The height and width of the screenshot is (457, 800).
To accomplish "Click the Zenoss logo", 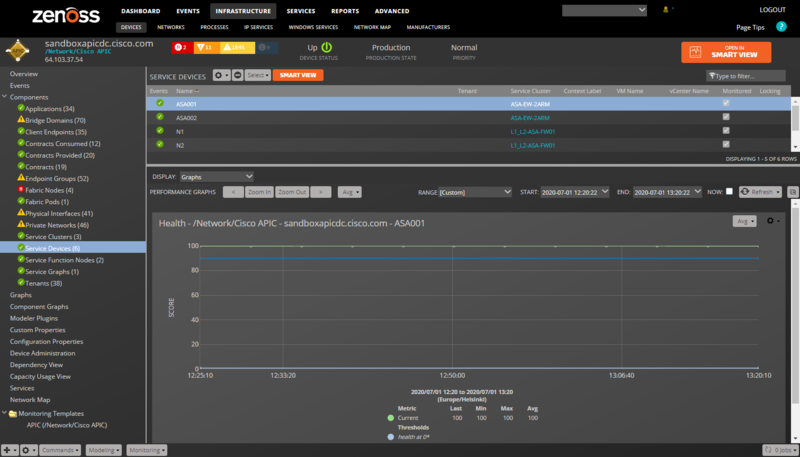I will pos(66,15).
